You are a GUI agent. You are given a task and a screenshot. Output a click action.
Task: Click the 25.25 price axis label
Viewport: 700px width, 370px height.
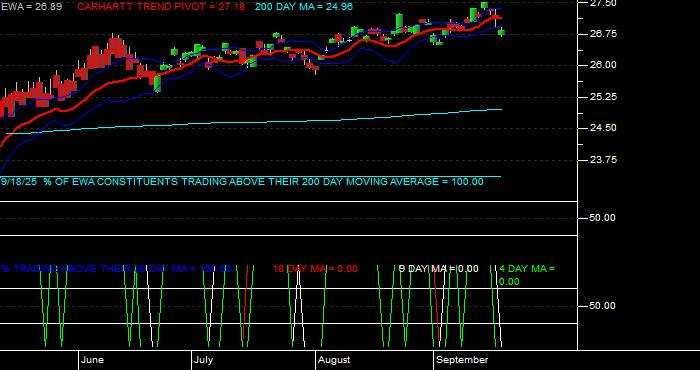603,97
